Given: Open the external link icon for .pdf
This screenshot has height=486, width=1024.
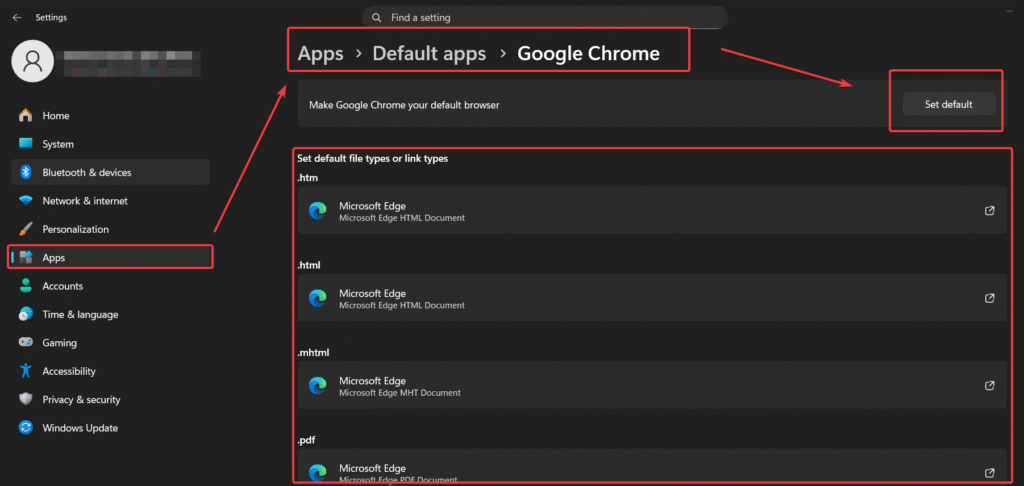Looking at the screenshot, I should click(x=989, y=473).
